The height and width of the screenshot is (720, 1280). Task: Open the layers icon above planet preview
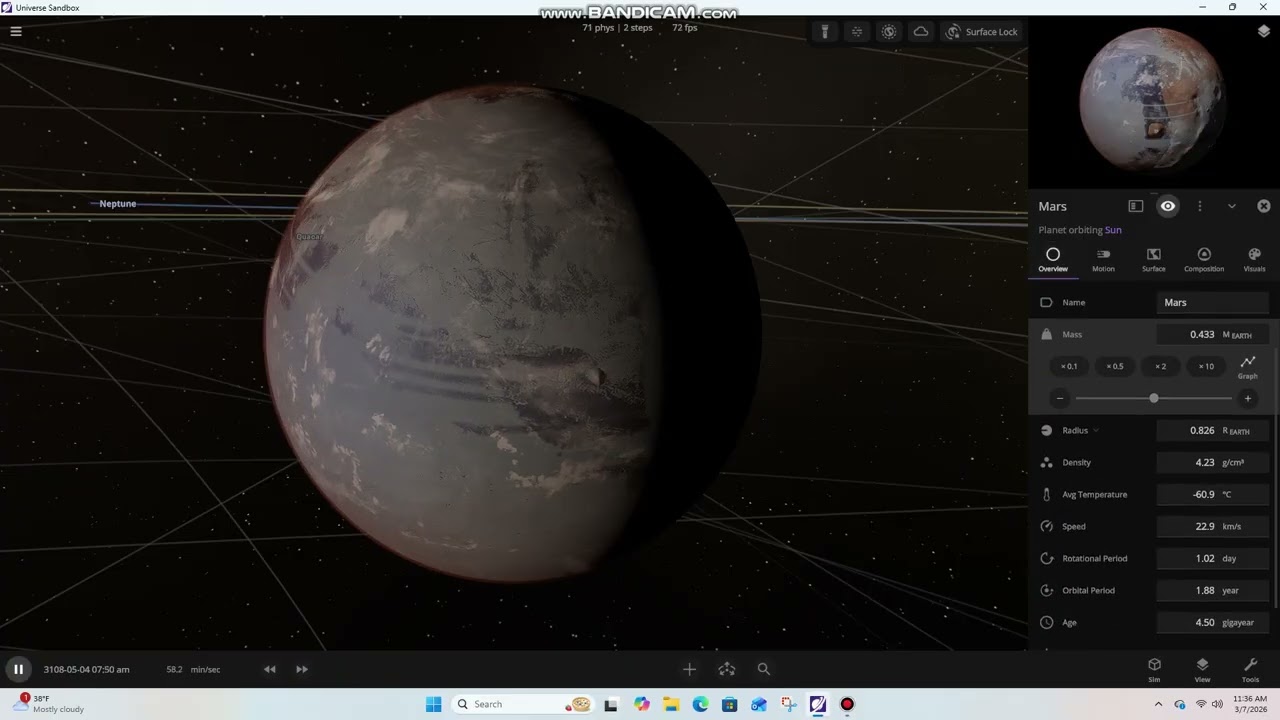click(1264, 31)
